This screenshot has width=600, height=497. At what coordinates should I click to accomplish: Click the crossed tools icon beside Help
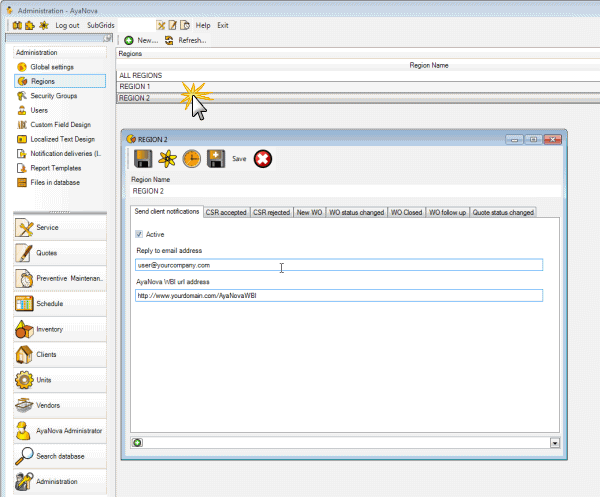(x=161, y=26)
